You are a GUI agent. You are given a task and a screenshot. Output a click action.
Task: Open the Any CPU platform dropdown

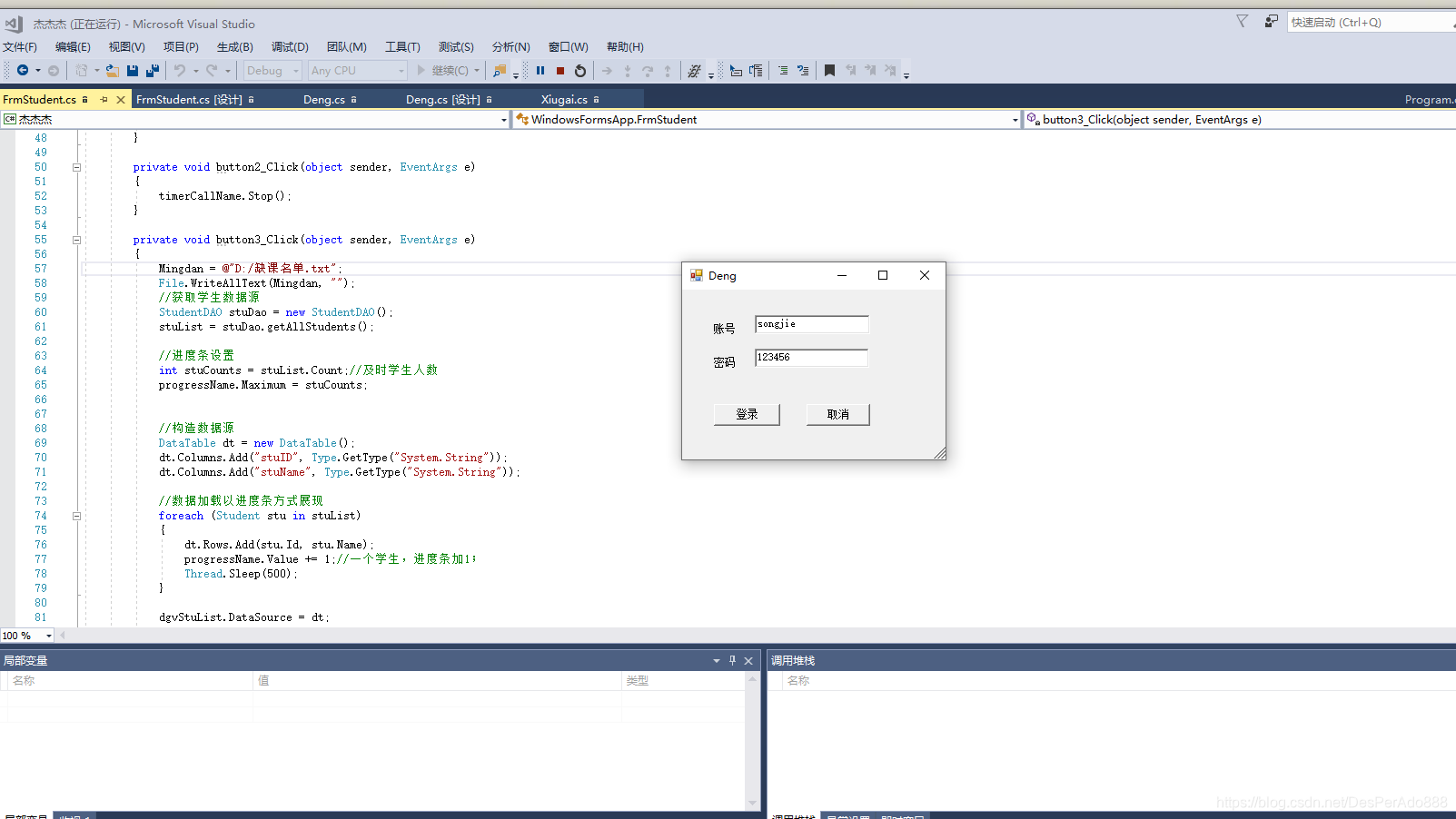pos(357,71)
